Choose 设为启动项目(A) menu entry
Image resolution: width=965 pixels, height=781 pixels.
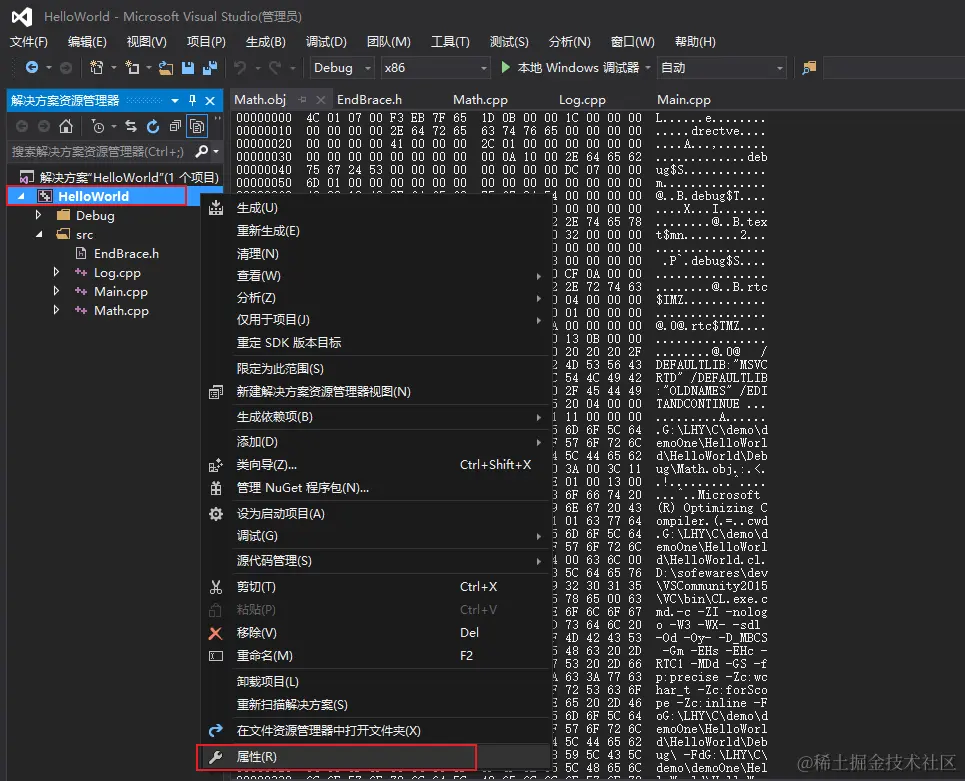[x=376, y=514]
